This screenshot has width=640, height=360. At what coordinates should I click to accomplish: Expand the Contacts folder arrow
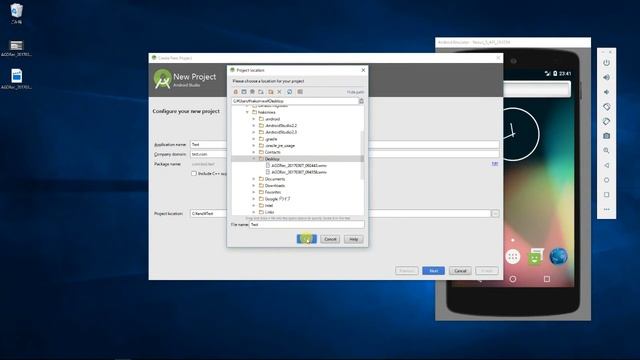coord(253,152)
